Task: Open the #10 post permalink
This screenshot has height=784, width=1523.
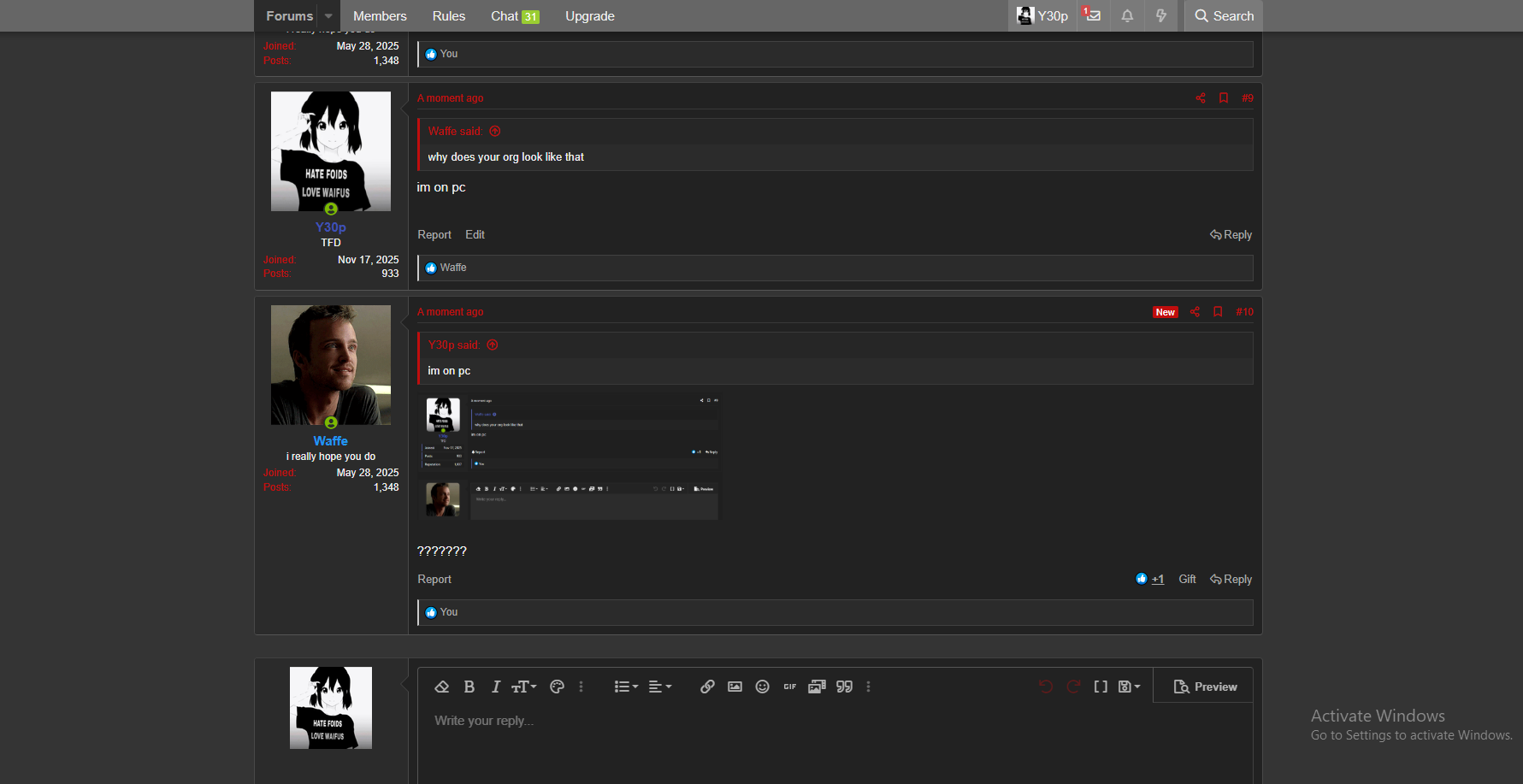Action: tap(1244, 312)
